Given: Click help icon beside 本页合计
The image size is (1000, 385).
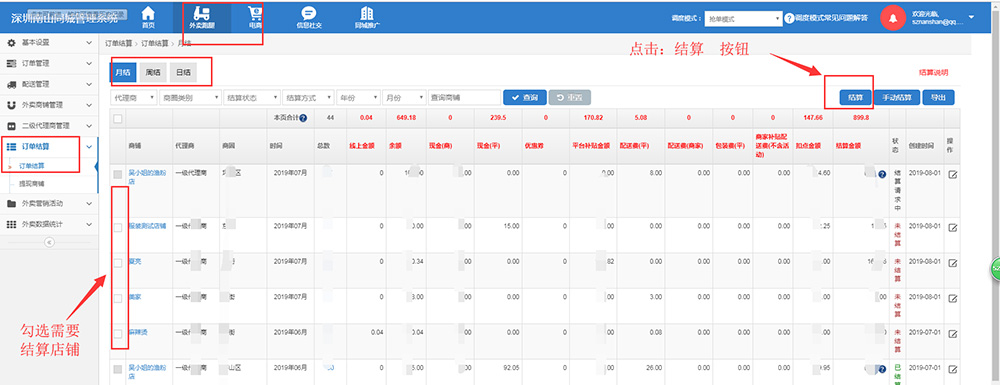Looking at the screenshot, I should (x=303, y=118).
